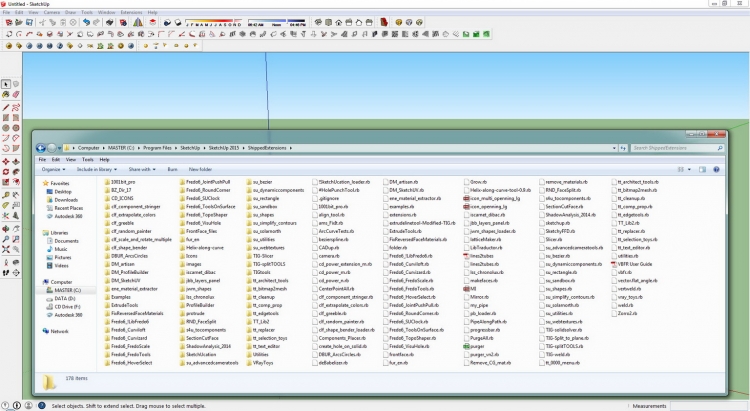Open the Organize dropdown menu
The height and width of the screenshot is (411, 750).
pos(53,170)
